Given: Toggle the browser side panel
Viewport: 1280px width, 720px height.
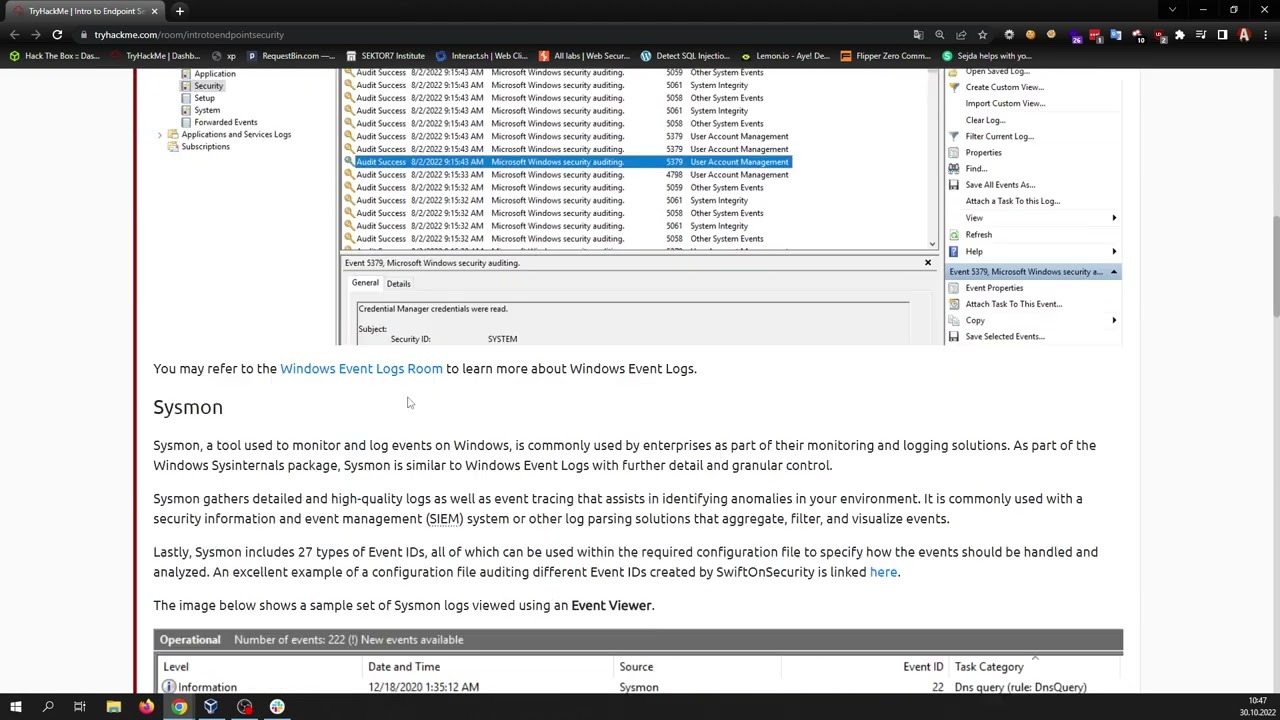Looking at the screenshot, I should tap(1222, 35).
